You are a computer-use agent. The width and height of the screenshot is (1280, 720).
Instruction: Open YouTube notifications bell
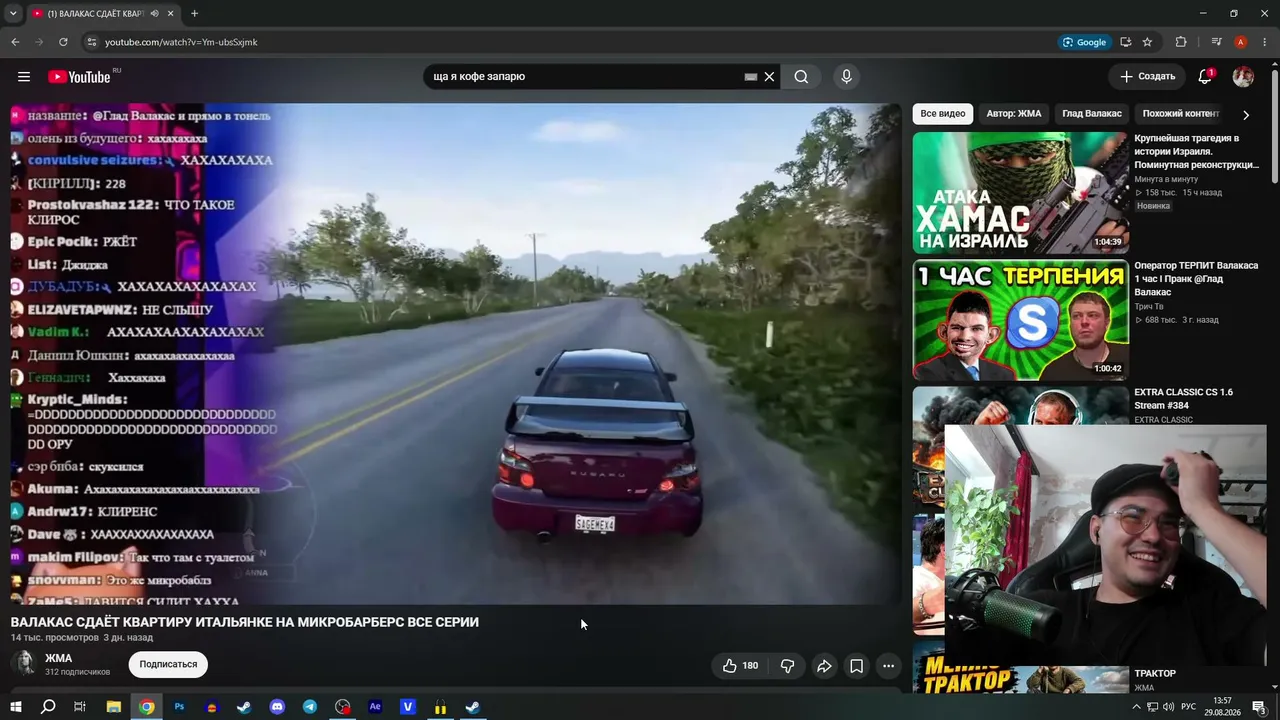[x=1205, y=77]
